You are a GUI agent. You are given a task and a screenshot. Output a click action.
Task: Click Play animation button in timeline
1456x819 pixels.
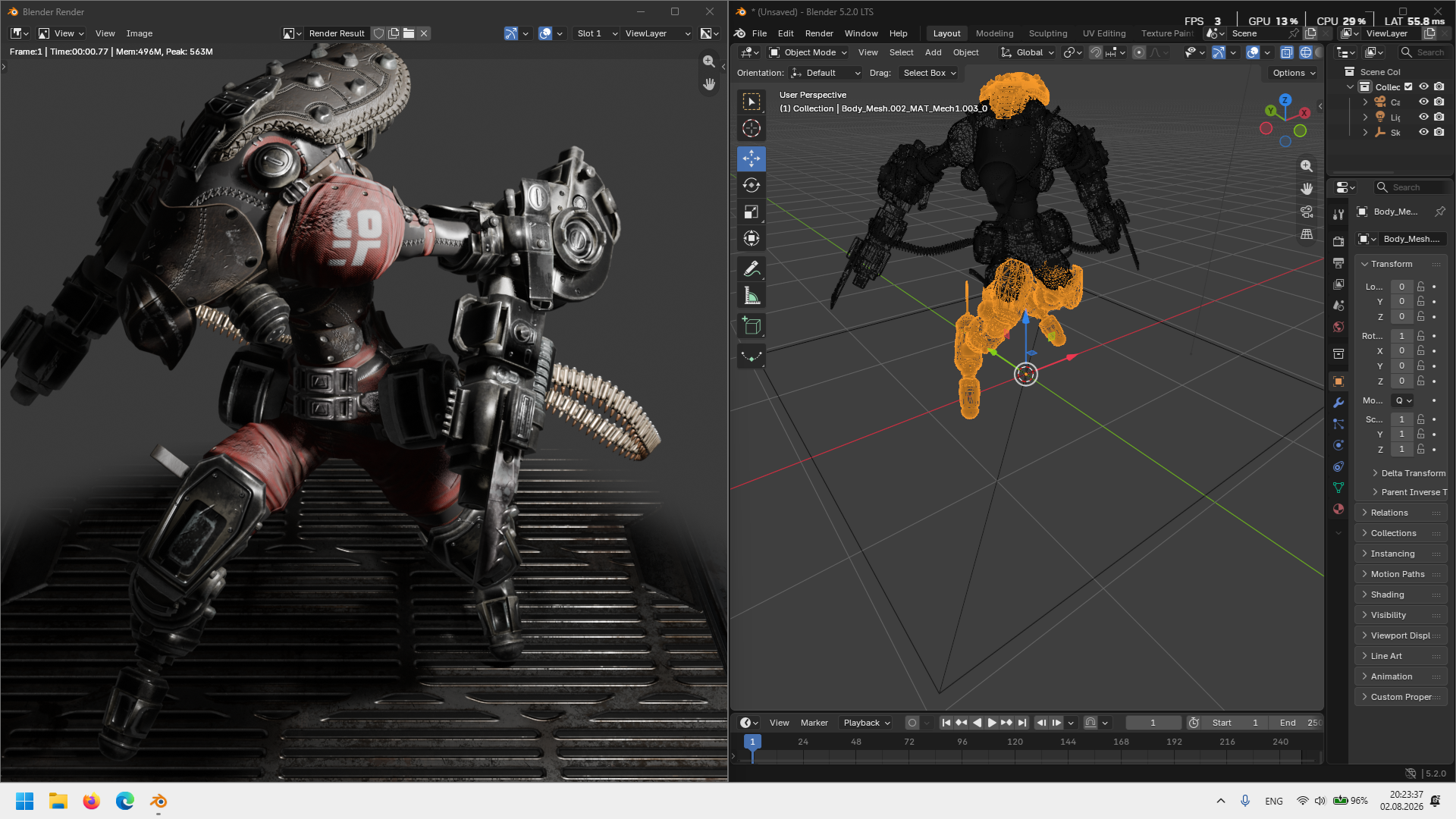[991, 723]
